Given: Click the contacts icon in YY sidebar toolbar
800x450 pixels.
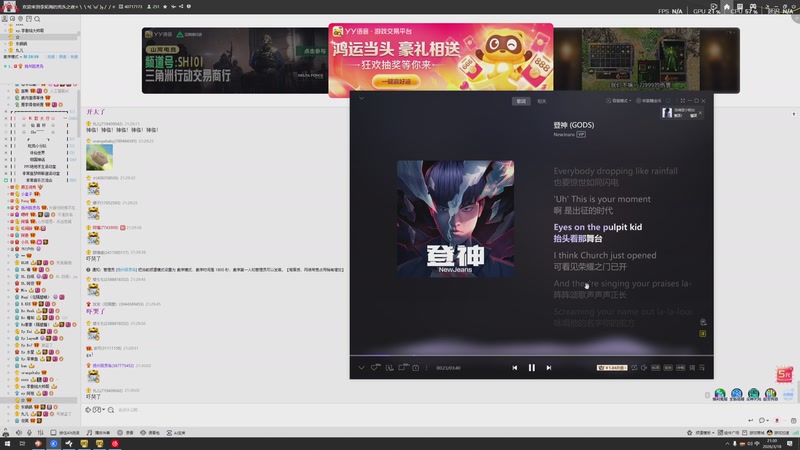Looking at the screenshot, I should (5, 19).
